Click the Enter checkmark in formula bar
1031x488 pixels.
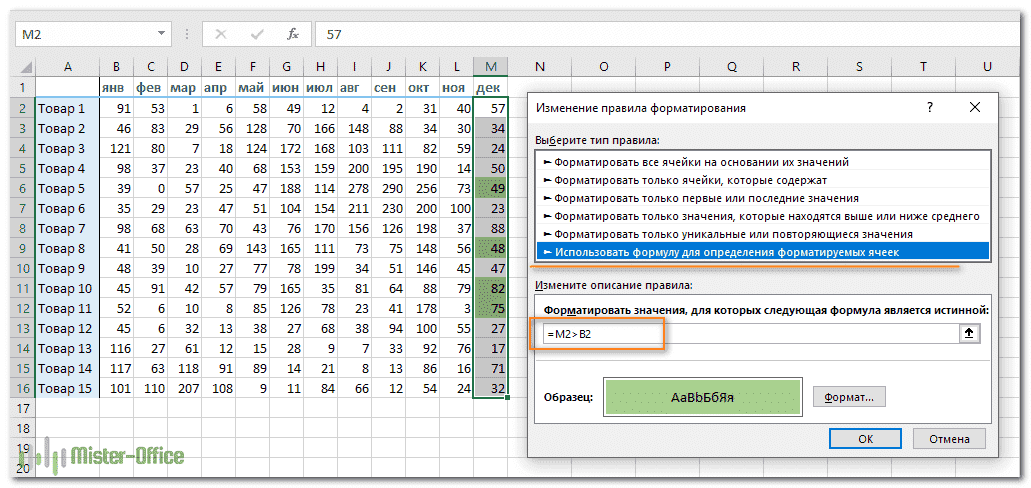click(257, 34)
